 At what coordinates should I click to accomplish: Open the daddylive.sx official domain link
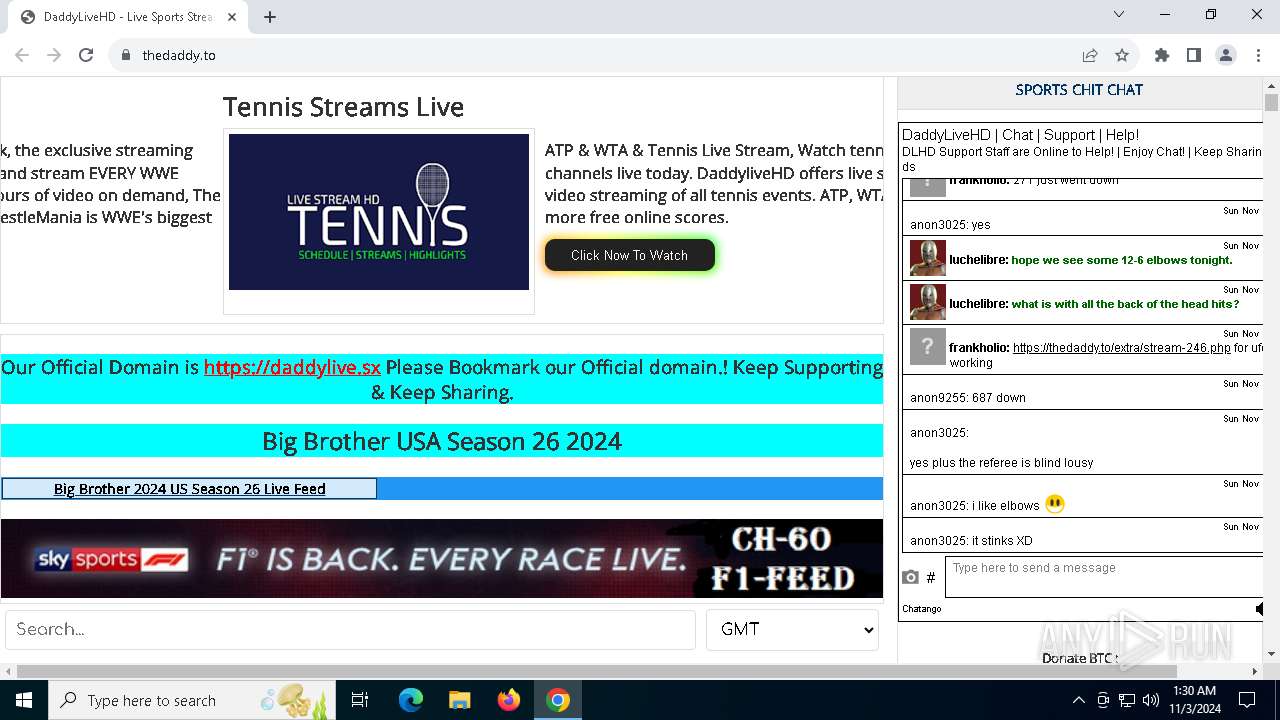coord(292,367)
